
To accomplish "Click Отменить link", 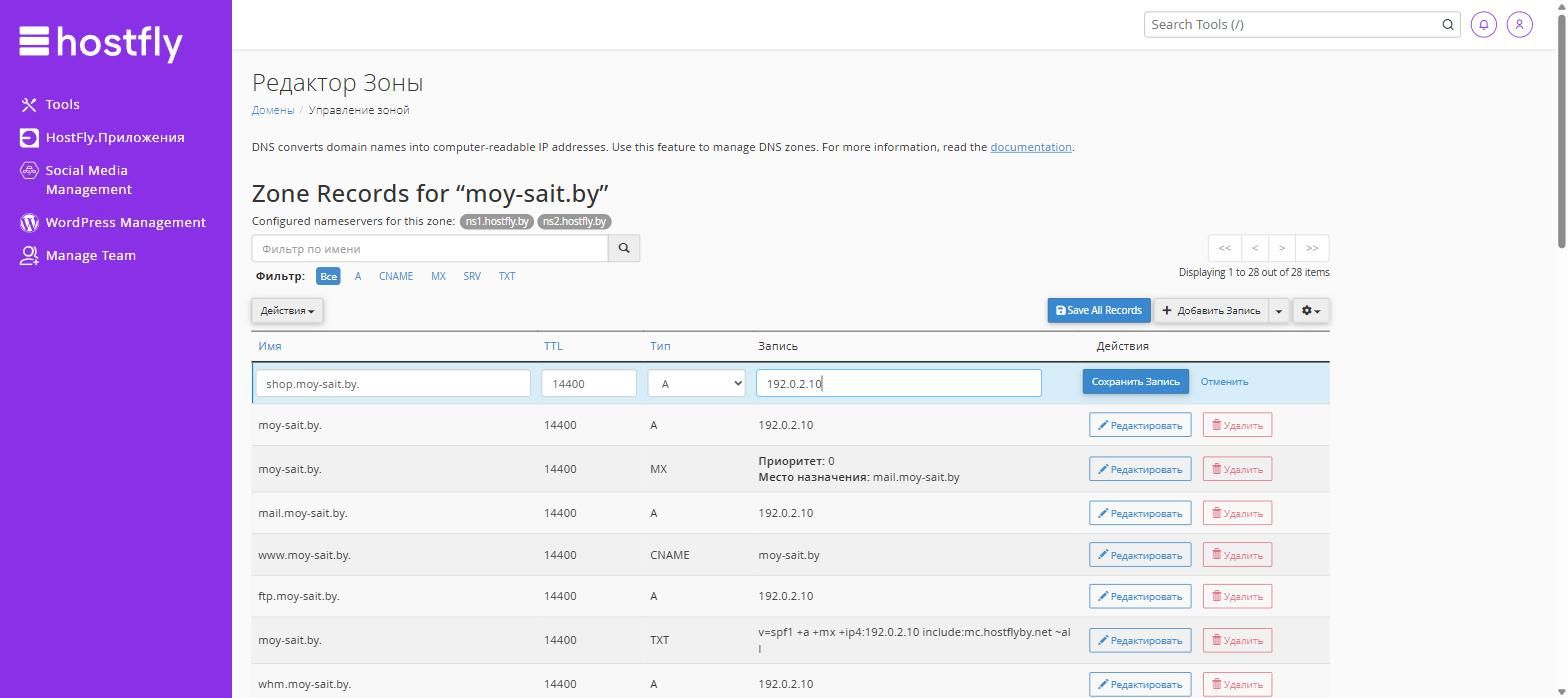I will click(x=1224, y=382).
